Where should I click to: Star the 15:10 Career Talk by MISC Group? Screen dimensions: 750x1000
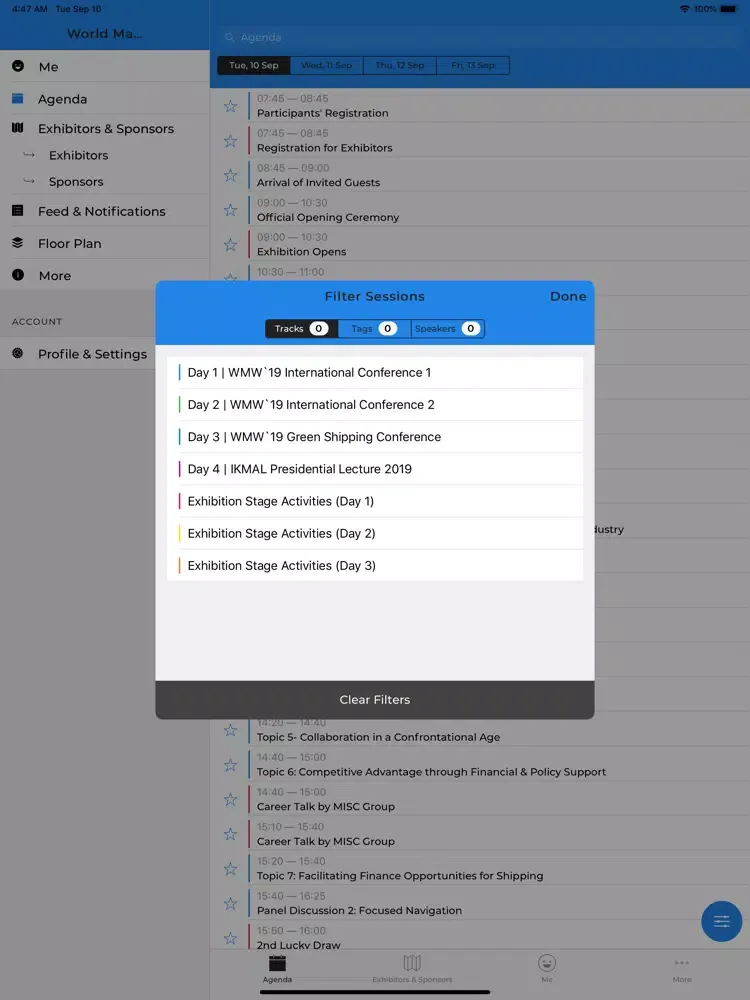coord(230,834)
